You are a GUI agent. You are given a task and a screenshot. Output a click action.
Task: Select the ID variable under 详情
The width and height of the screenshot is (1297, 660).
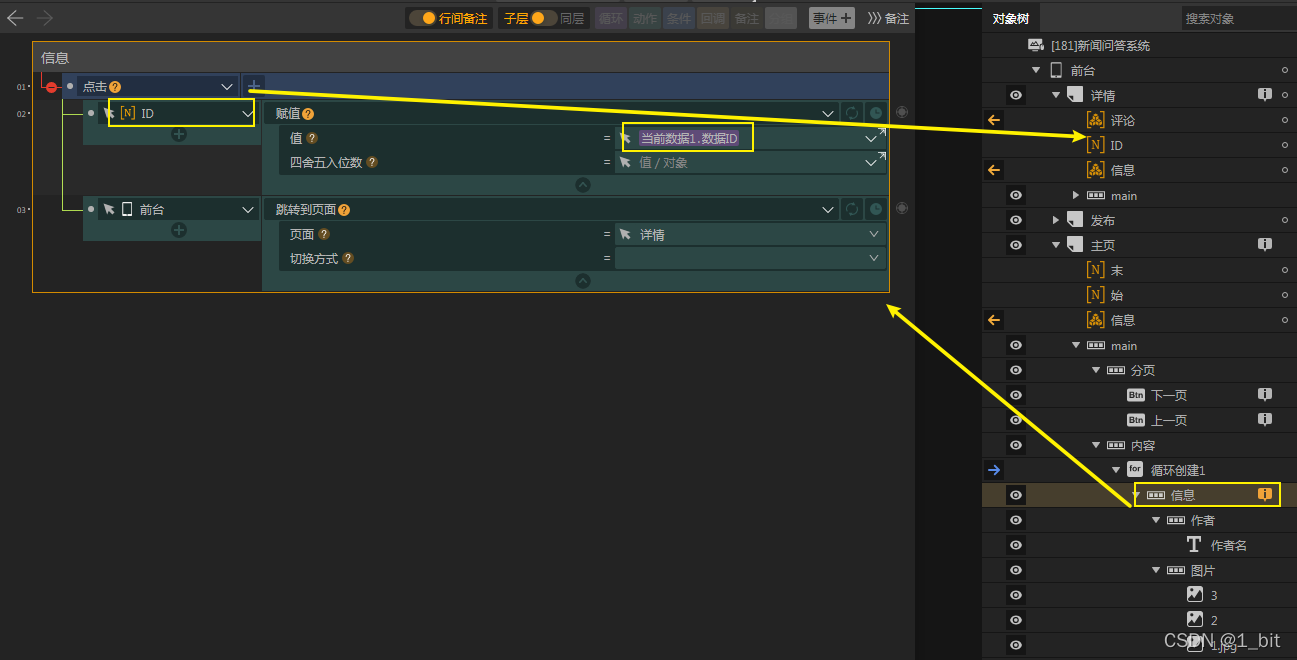[1116, 145]
